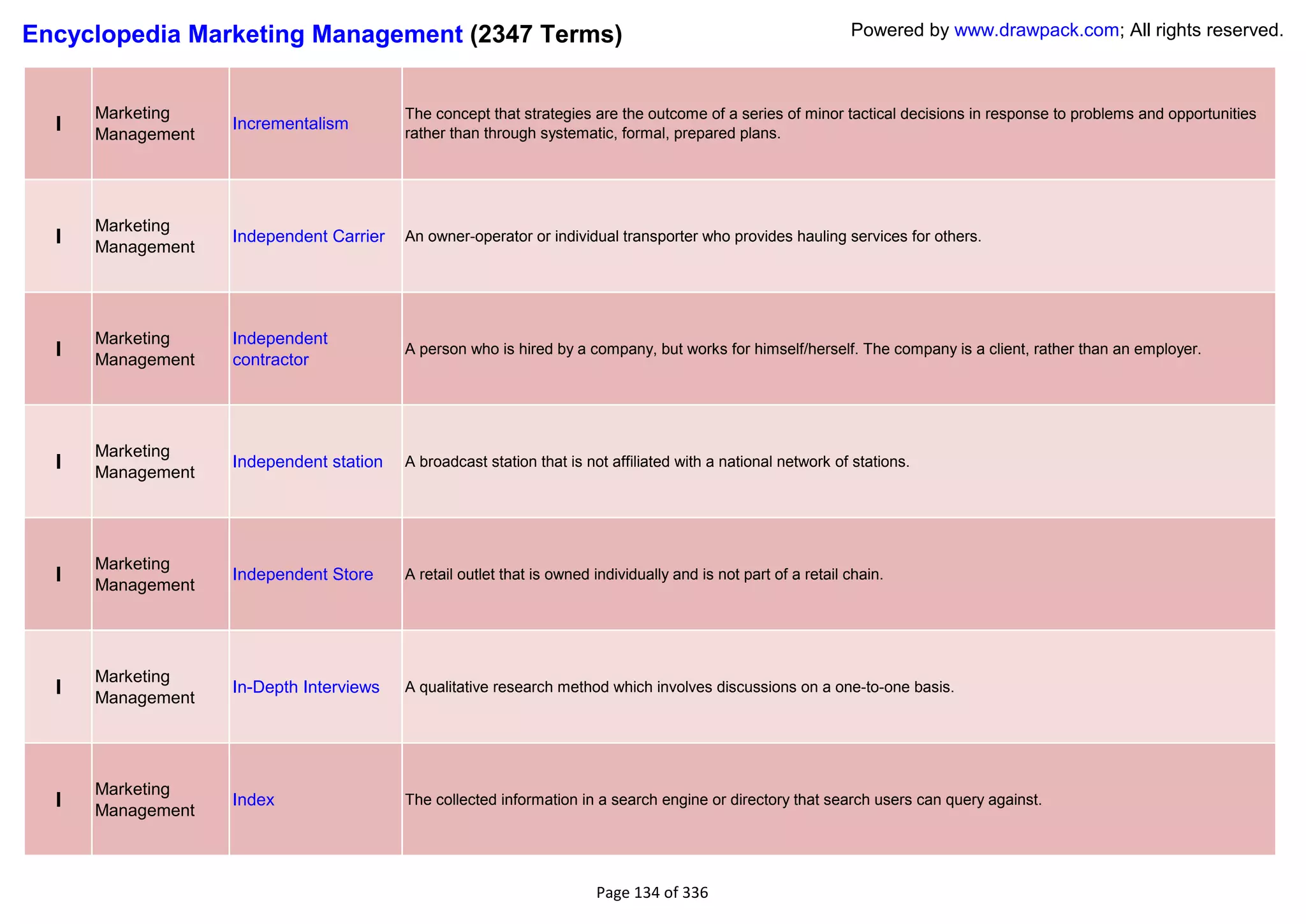Select the Incrementalism definition text
The image size is (1306, 924).
coord(830,124)
